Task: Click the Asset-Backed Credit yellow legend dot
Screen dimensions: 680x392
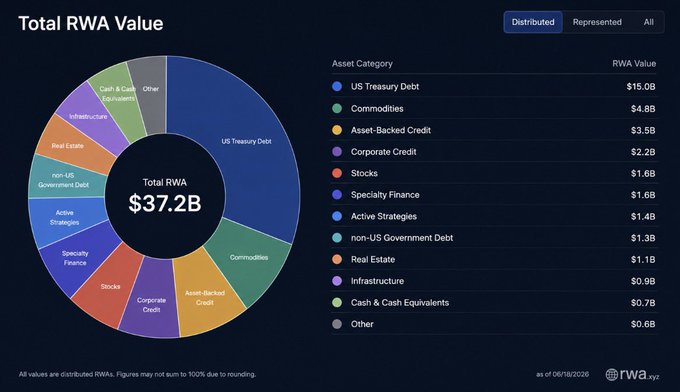Action: point(337,130)
